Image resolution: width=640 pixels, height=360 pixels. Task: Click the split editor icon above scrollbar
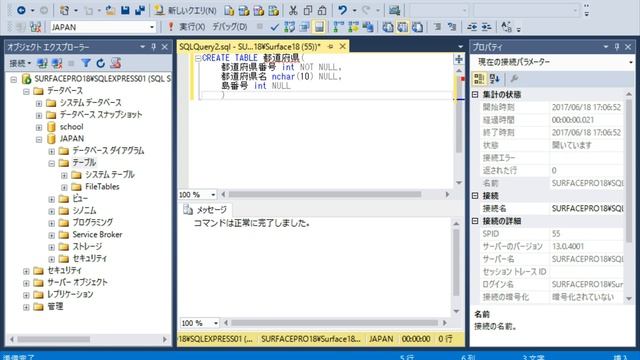pos(459,60)
